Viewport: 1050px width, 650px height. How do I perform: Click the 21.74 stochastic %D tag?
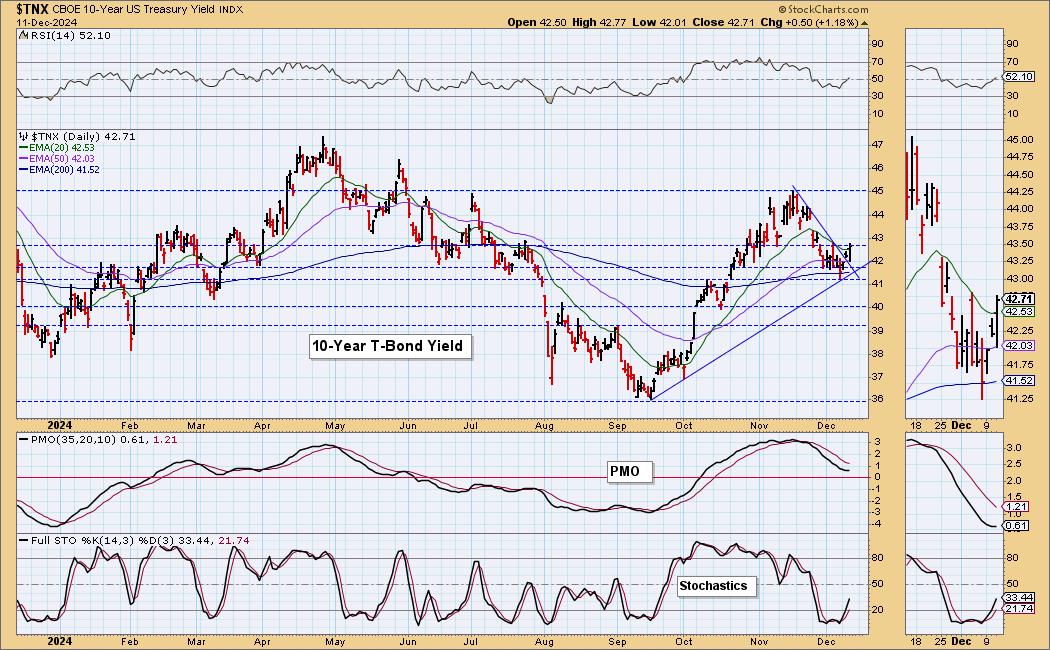(1019, 608)
